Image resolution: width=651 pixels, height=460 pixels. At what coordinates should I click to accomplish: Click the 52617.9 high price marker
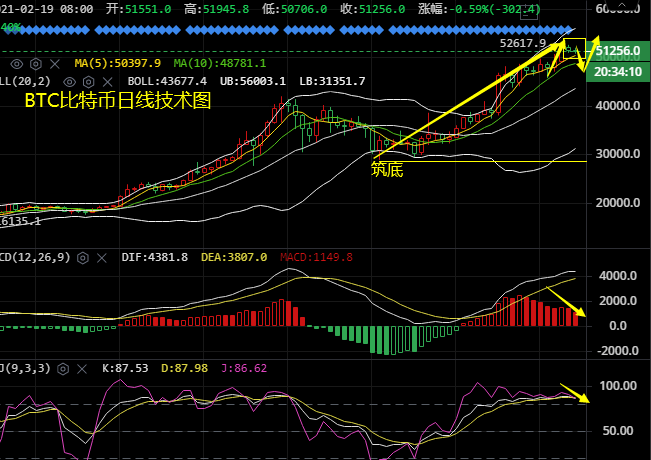pyautogui.click(x=523, y=43)
